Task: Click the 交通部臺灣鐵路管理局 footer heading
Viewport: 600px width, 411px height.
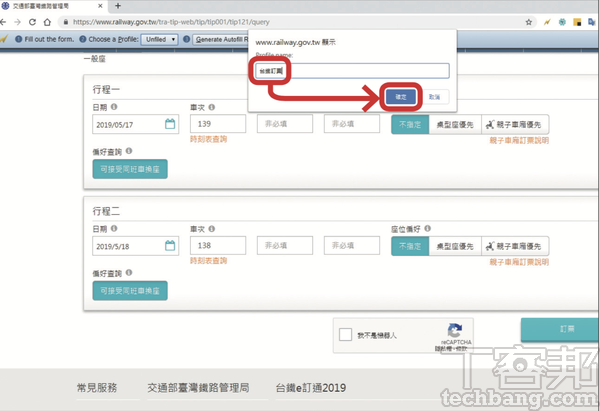Action: [x=198, y=388]
